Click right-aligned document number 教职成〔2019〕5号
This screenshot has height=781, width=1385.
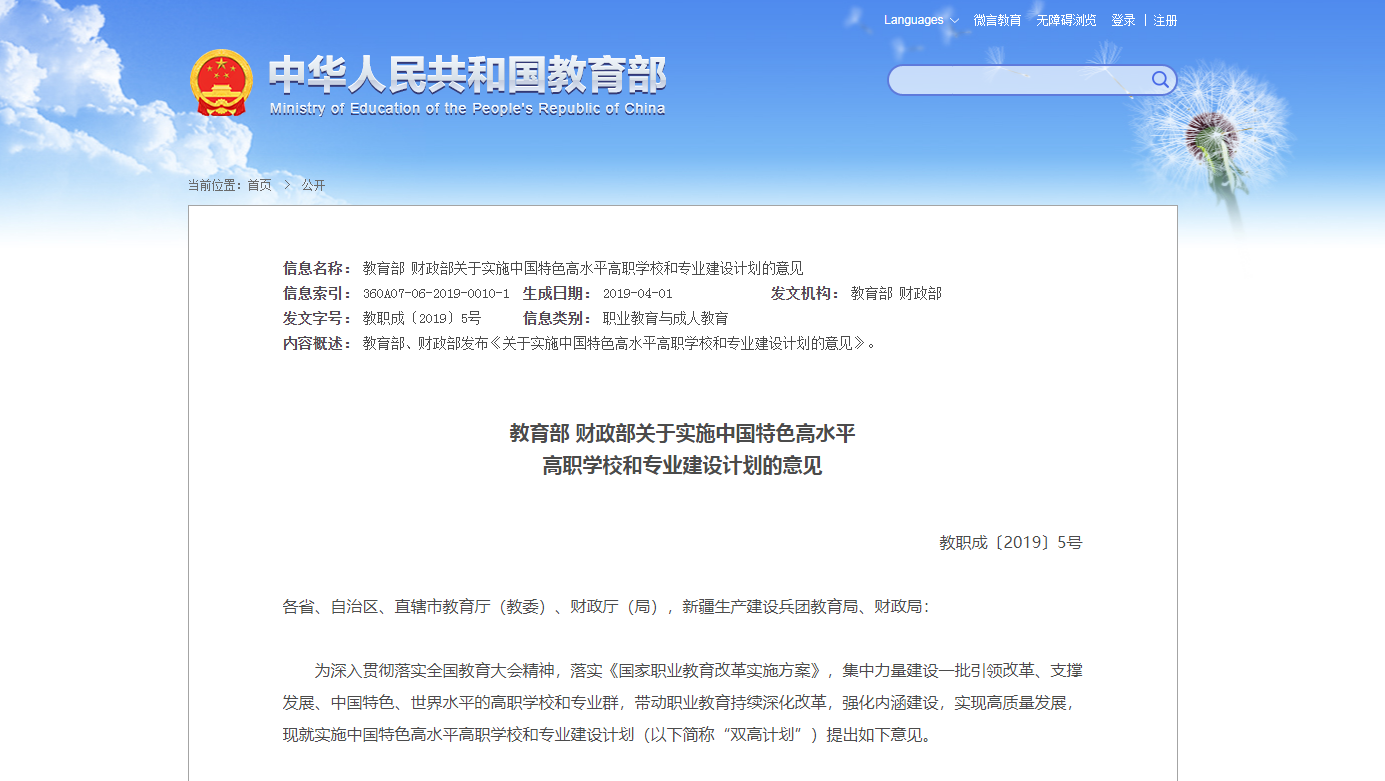pyautogui.click(x=1010, y=543)
